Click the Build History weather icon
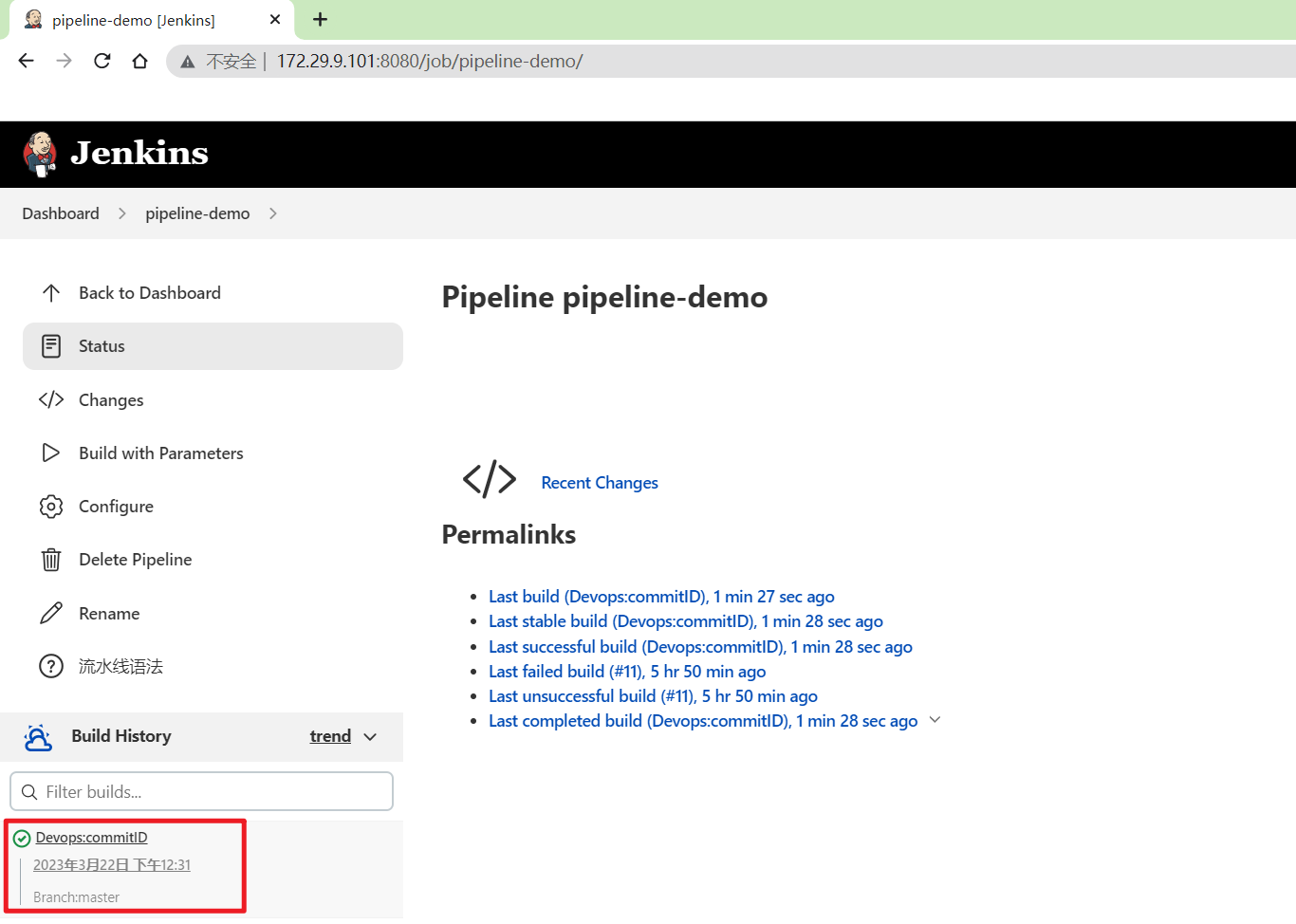The image size is (1296, 924). [x=38, y=737]
